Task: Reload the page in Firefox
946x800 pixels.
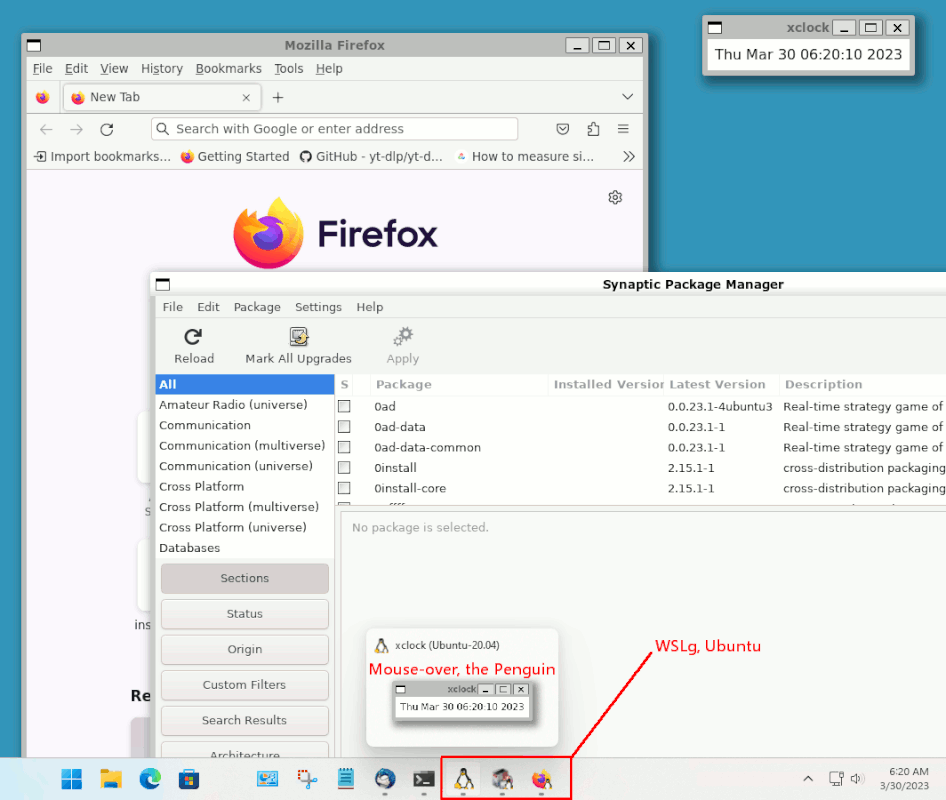Action: coord(107,129)
